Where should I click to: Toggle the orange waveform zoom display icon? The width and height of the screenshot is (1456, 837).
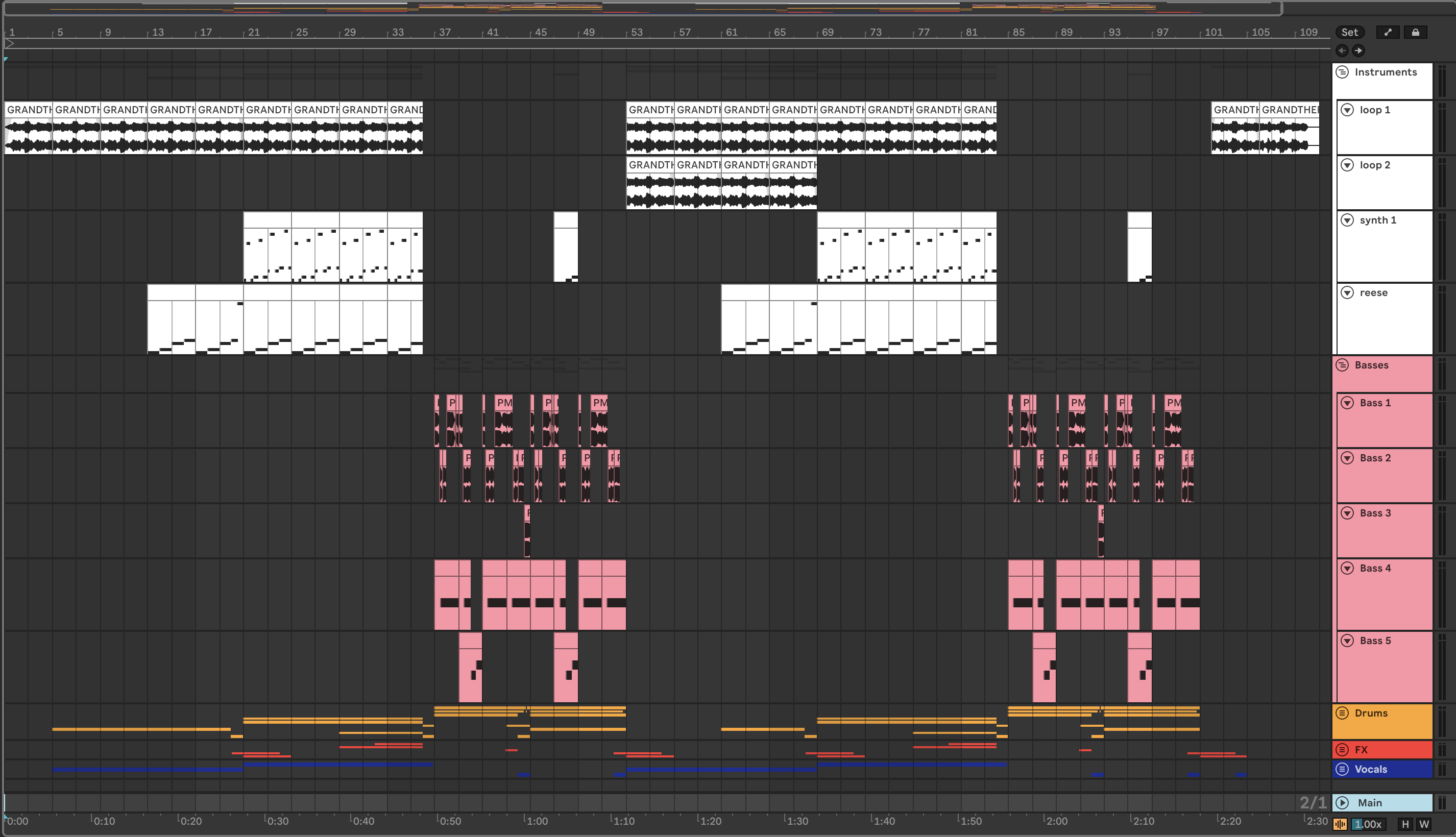(1340, 824)
